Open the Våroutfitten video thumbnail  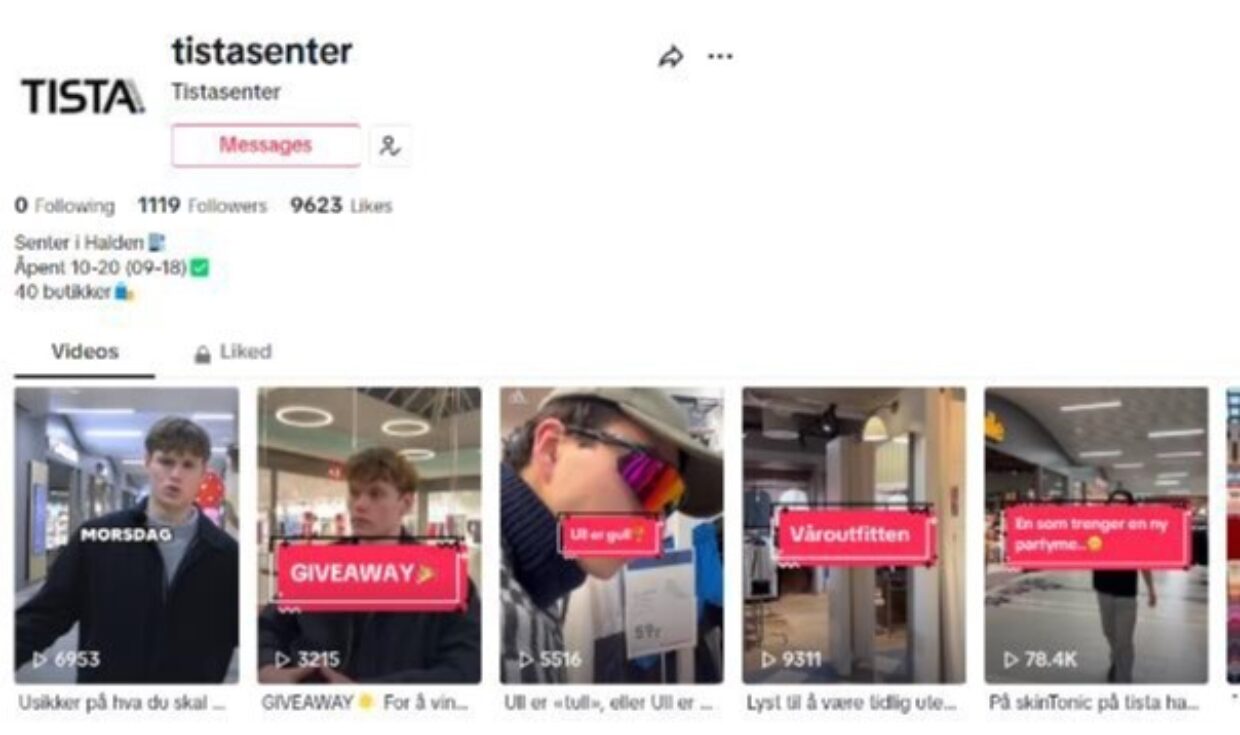pos(854,535)
